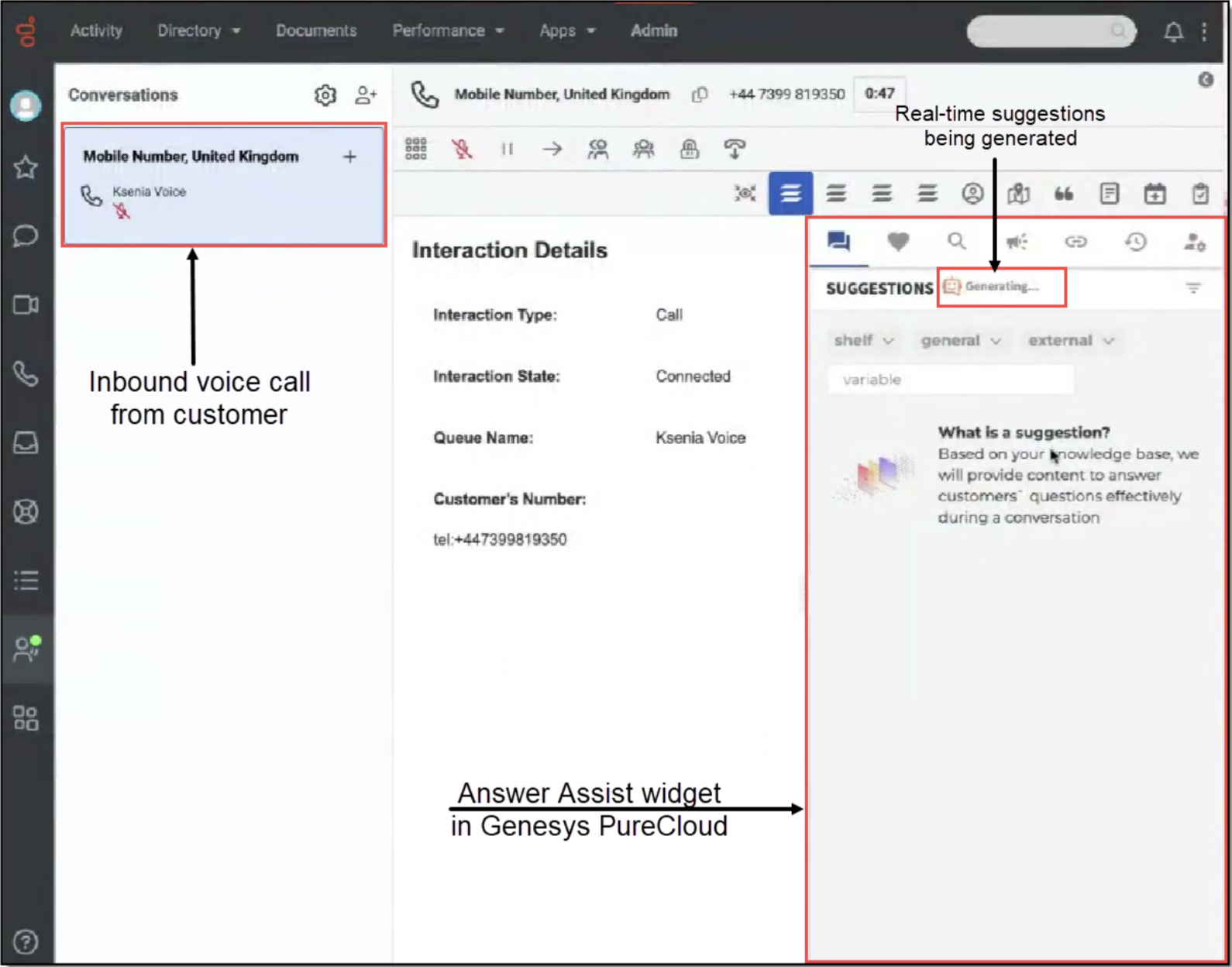Toggle microphone mute on call toolbar
Screen dimensions: 1232x967
coord(462,149)
